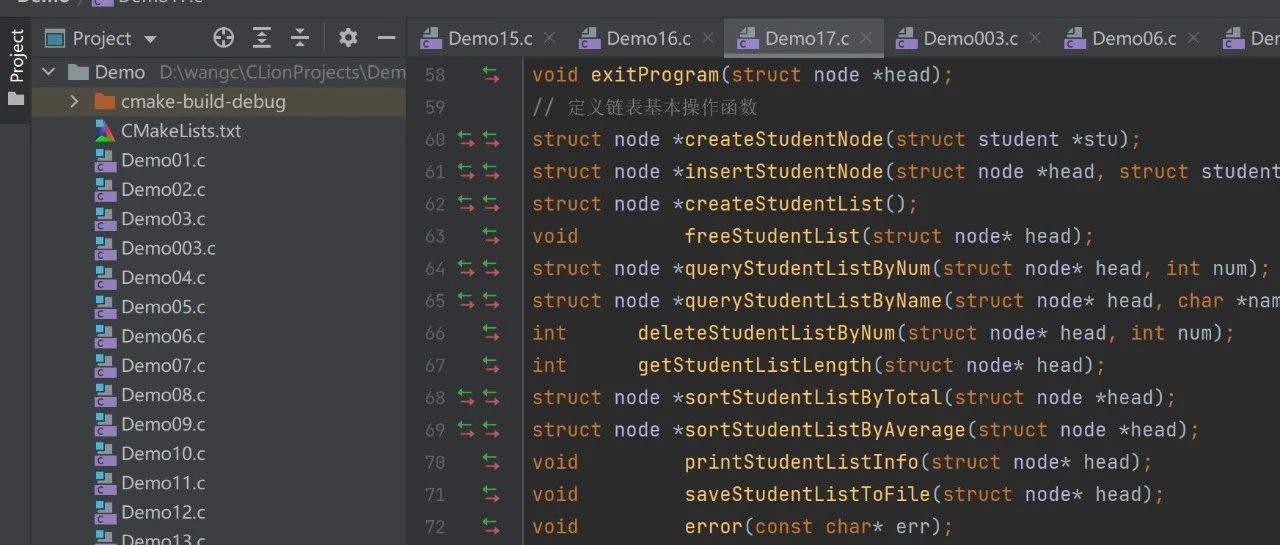
Task: Click gutter navigation icon on line 63
Action: [x=490, y=236]
